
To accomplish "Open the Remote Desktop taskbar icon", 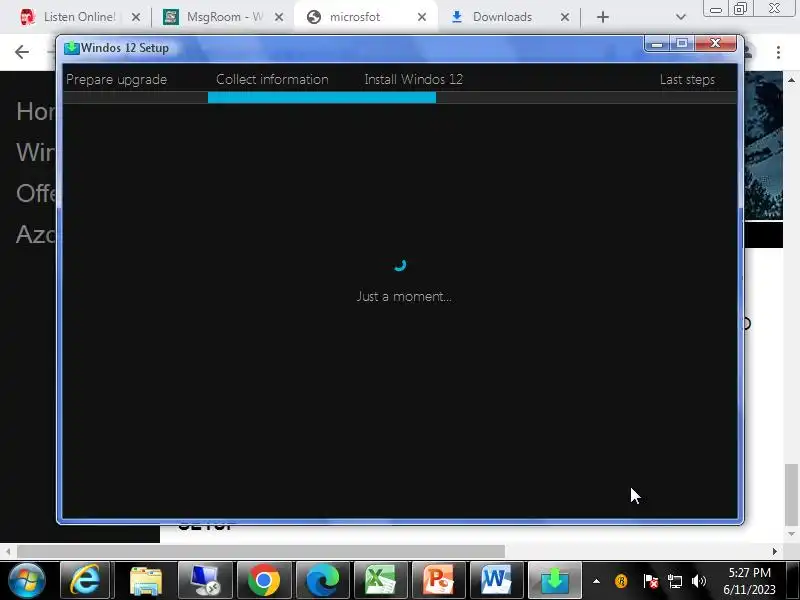I will click(x=205, y=580).
